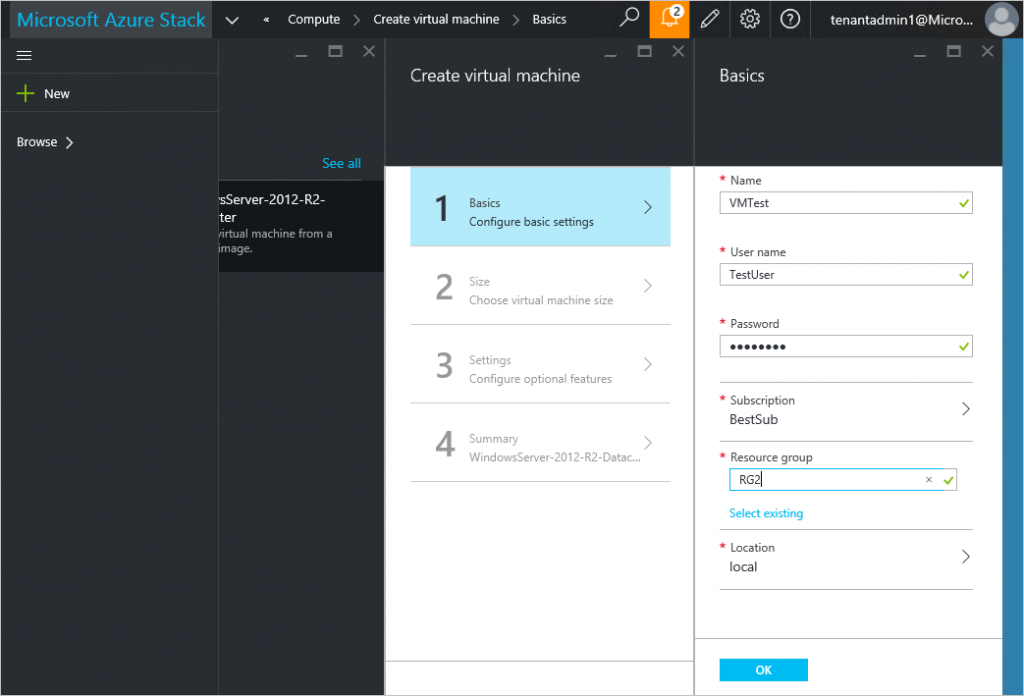1024x696 pixels.
Task: Click the pencil edit dashboard icon
Action: point(710,19)
